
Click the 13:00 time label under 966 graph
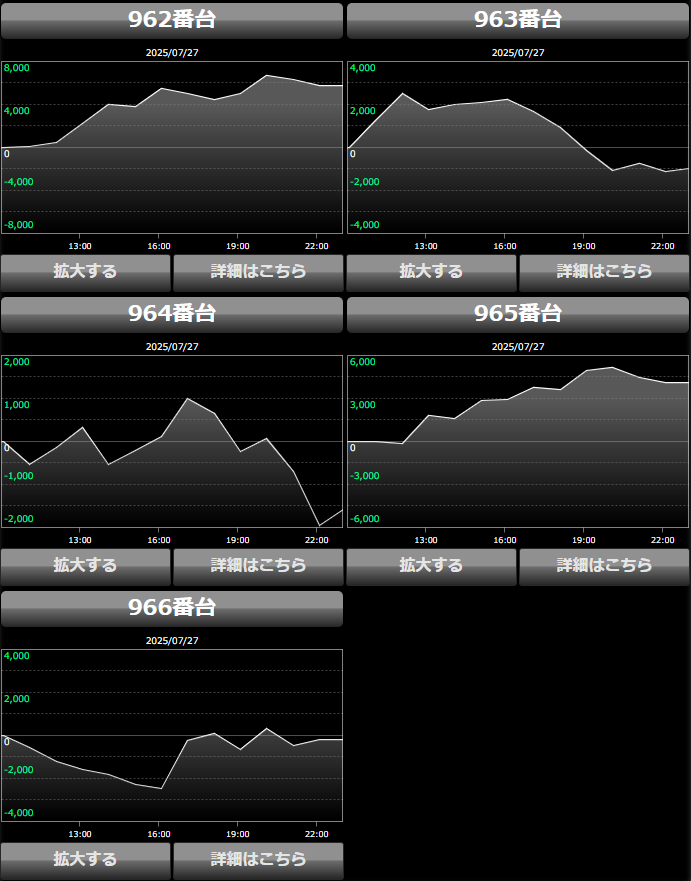pos(80,834)
